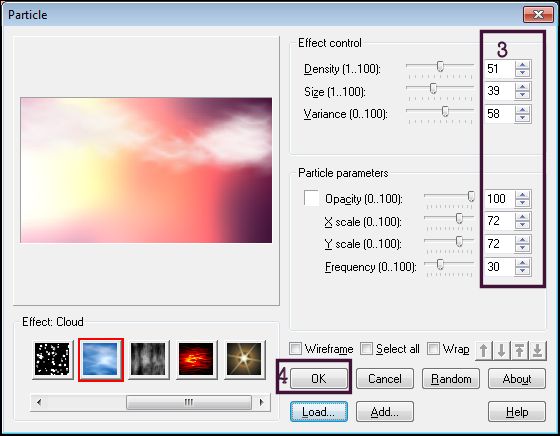Decrease Frequency value with the down spinner
The image size is (560, 436).
click(522, 271)
